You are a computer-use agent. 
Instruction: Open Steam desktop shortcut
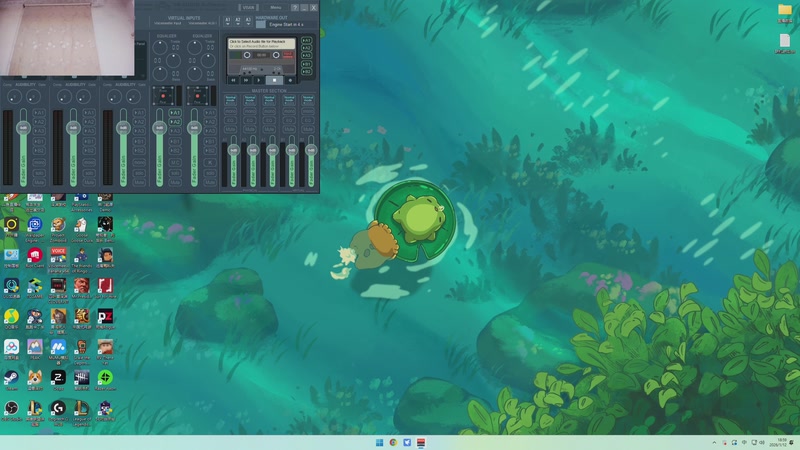tap(11, 380)
